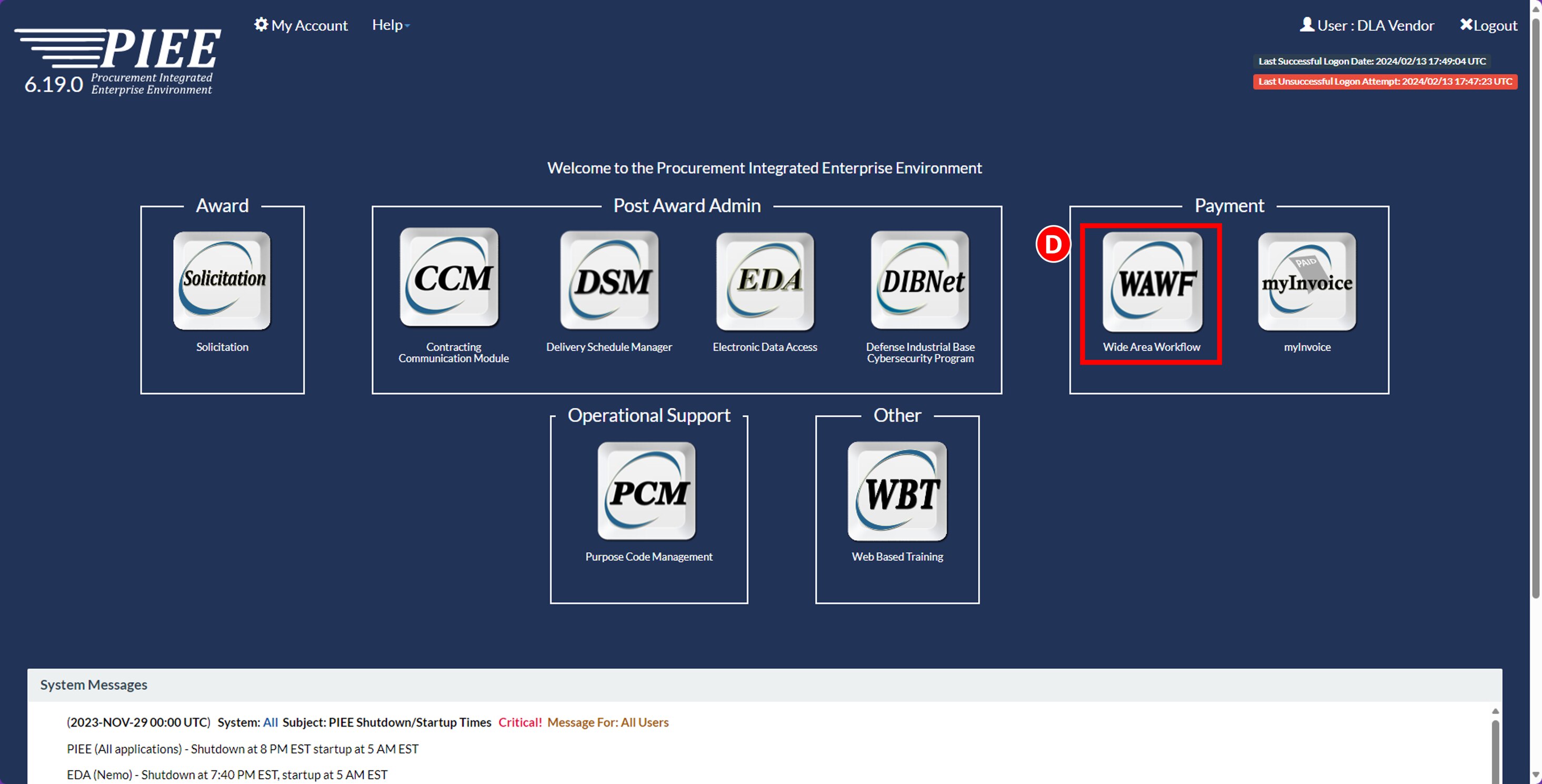Launch the CCM Contracting Communication Module icon
This screenshot has height=784, width=1542.
(449, 277)
